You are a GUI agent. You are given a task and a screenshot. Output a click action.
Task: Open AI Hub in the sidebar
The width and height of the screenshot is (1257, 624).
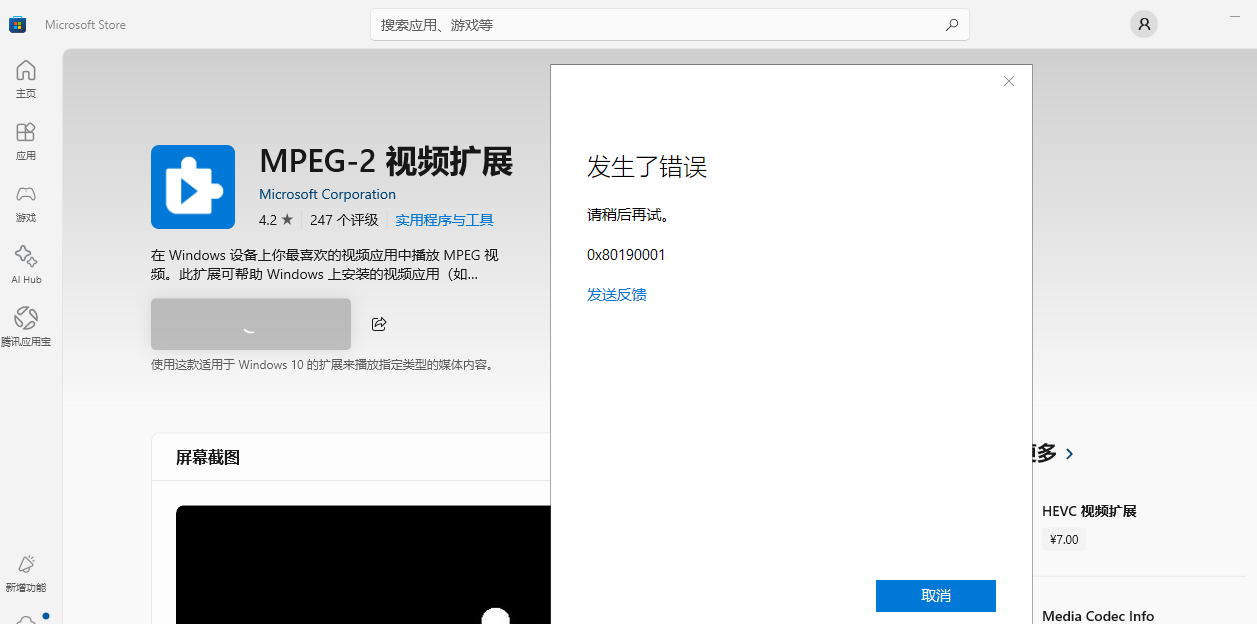26,265
